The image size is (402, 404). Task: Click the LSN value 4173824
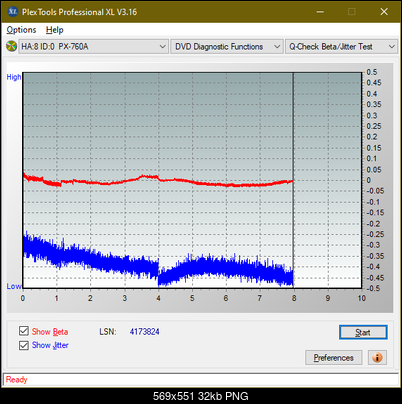(x=145, y=332)
